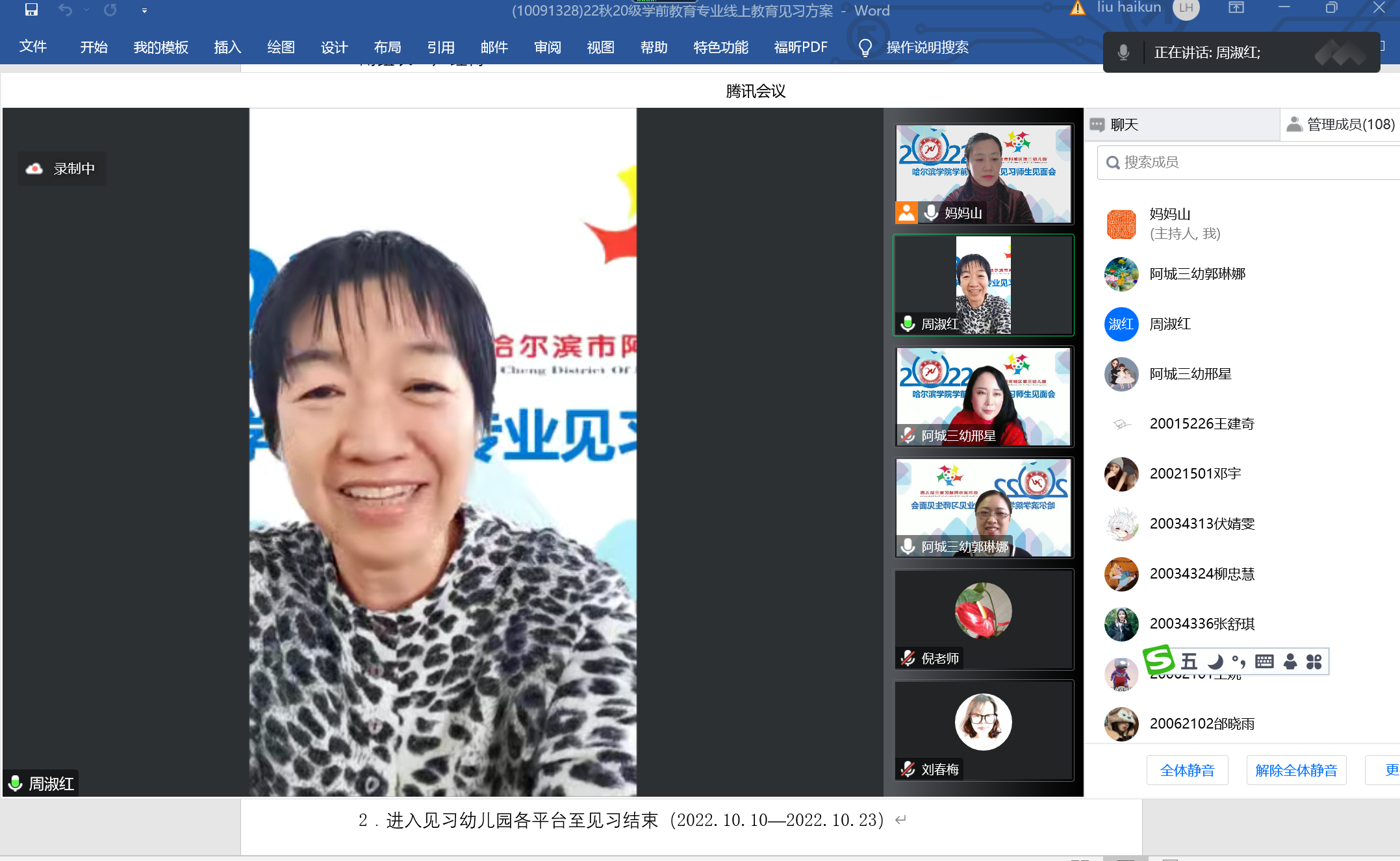Toggle the muted mic on 刘春梅 tile
Screen dimensions: 1400x861
[908, 769]
